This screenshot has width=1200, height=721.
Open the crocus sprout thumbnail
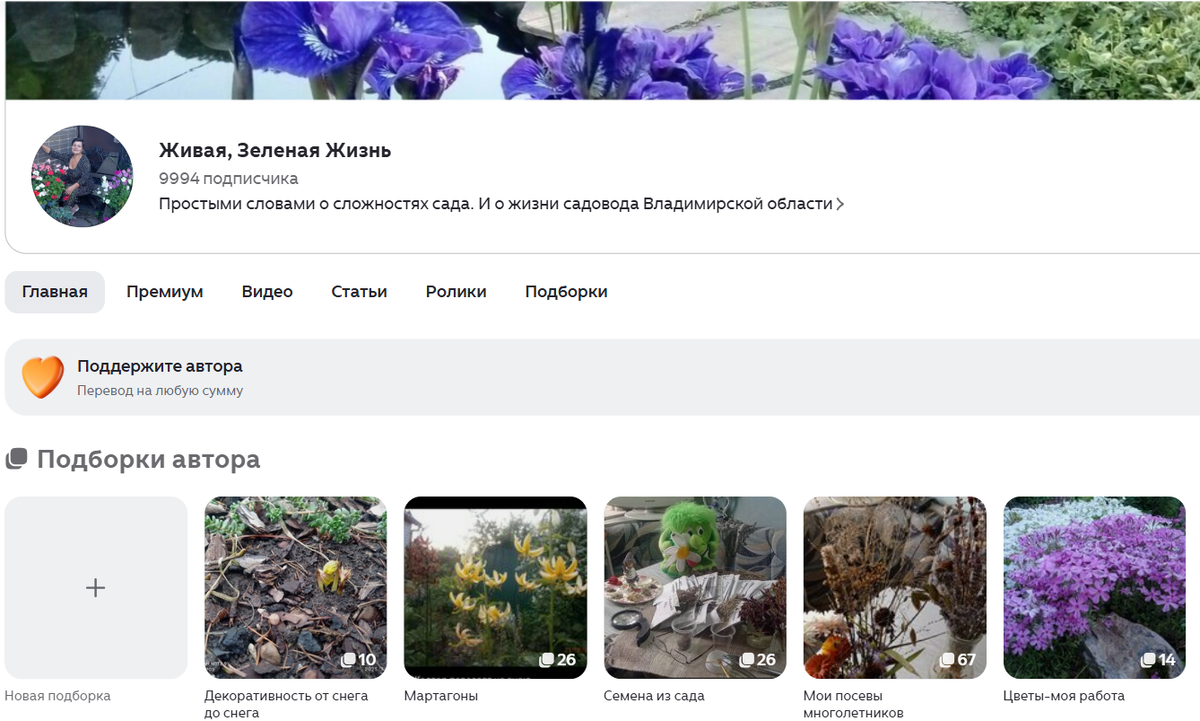295,588
